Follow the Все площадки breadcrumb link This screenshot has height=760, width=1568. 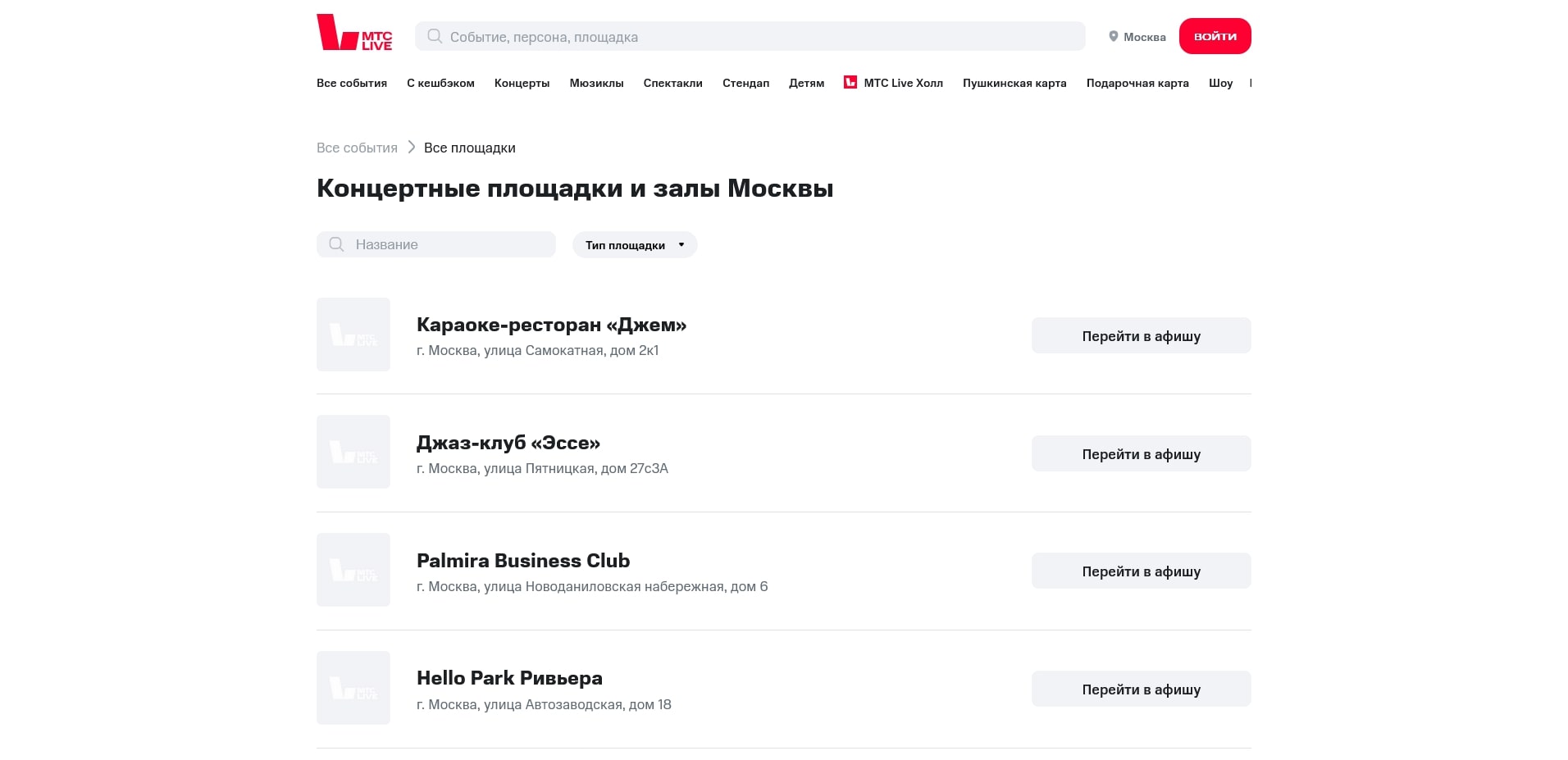pyautogui.click(x=470, y=148)
